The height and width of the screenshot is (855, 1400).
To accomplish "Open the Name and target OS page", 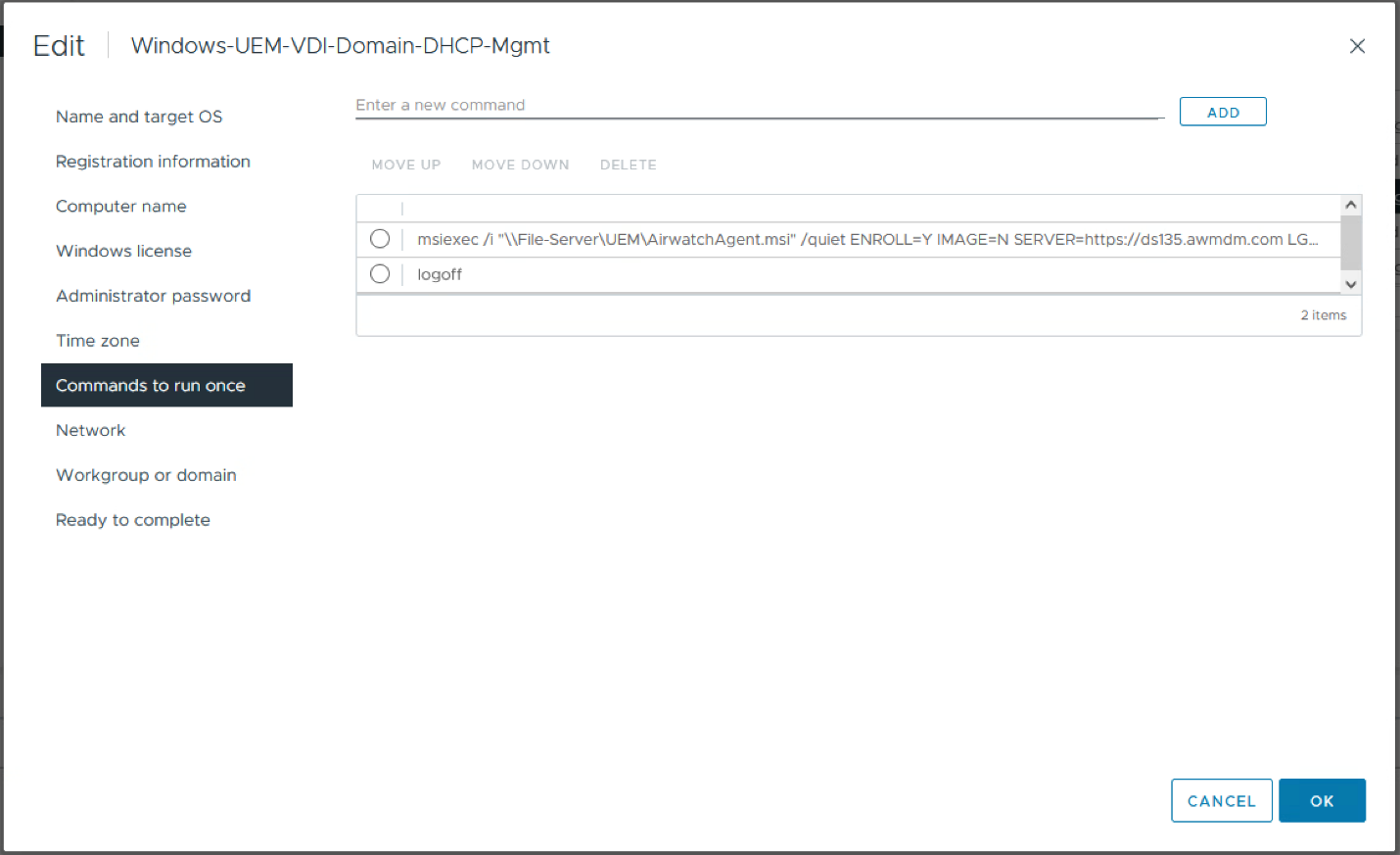I will click(x=139, y=117).
